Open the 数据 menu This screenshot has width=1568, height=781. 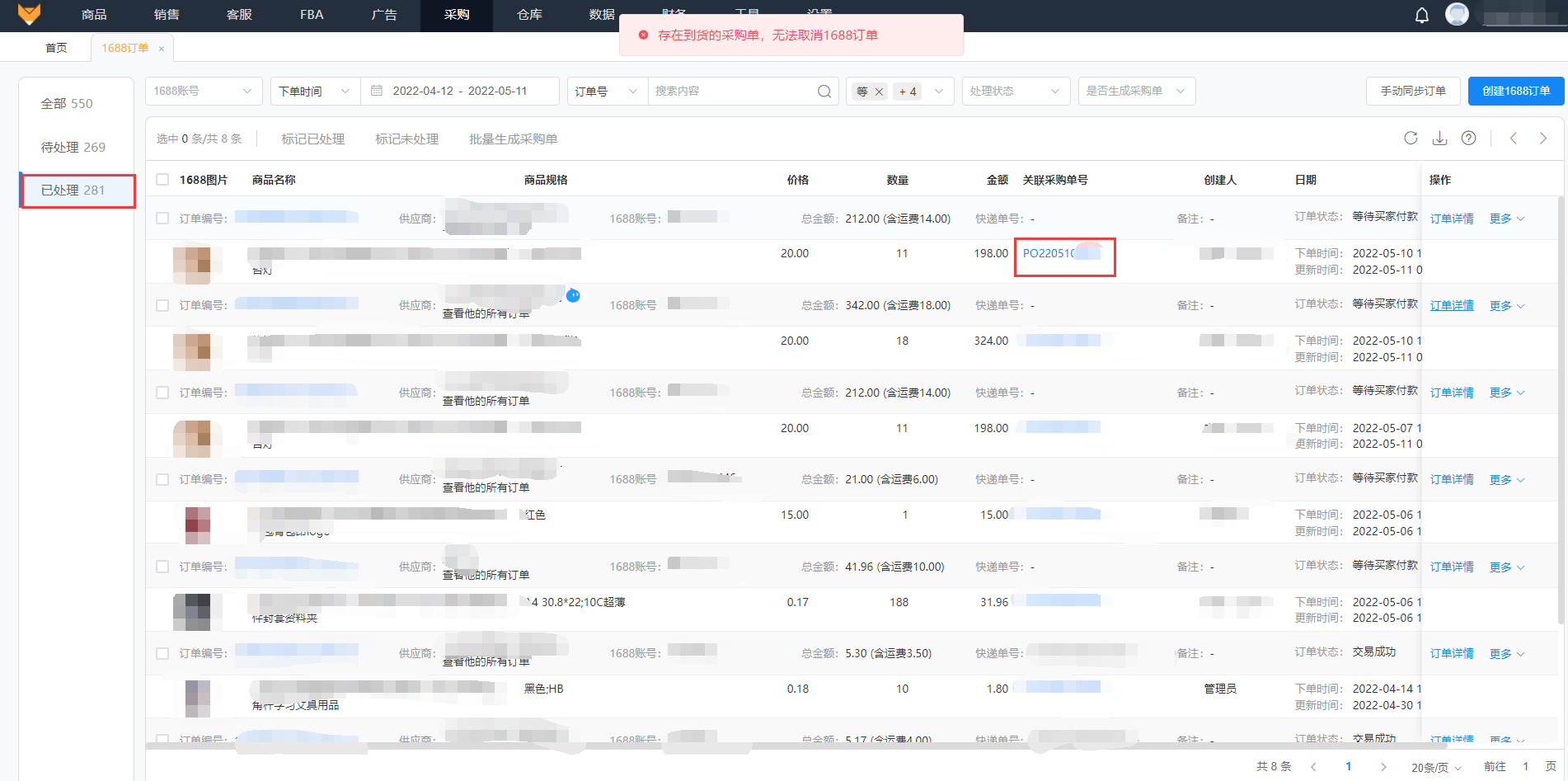[602, 15]
